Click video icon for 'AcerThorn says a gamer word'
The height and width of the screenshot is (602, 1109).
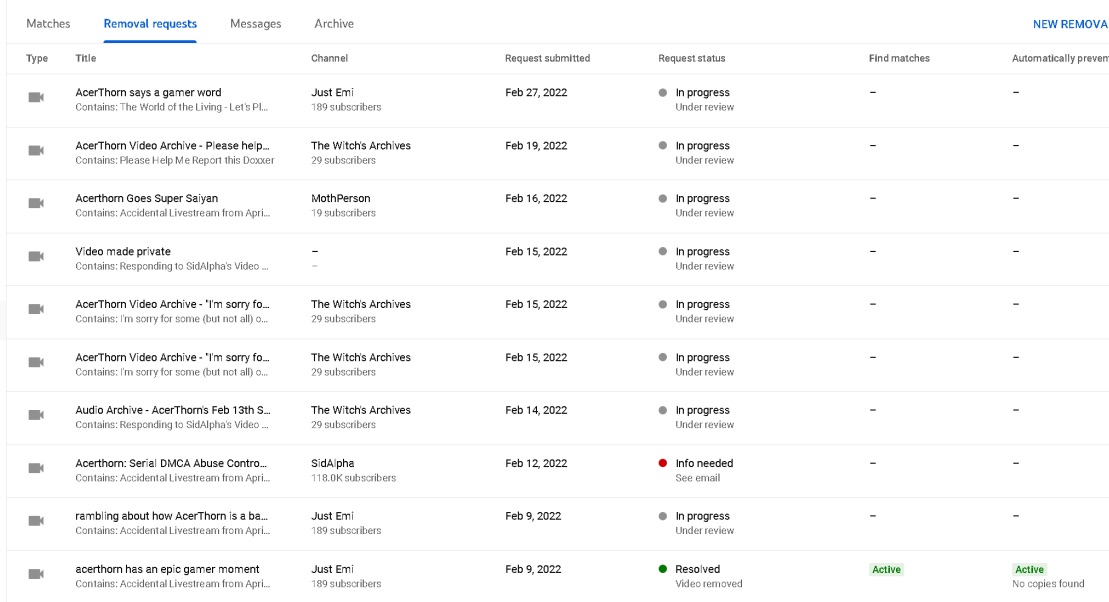pos(36,98)
